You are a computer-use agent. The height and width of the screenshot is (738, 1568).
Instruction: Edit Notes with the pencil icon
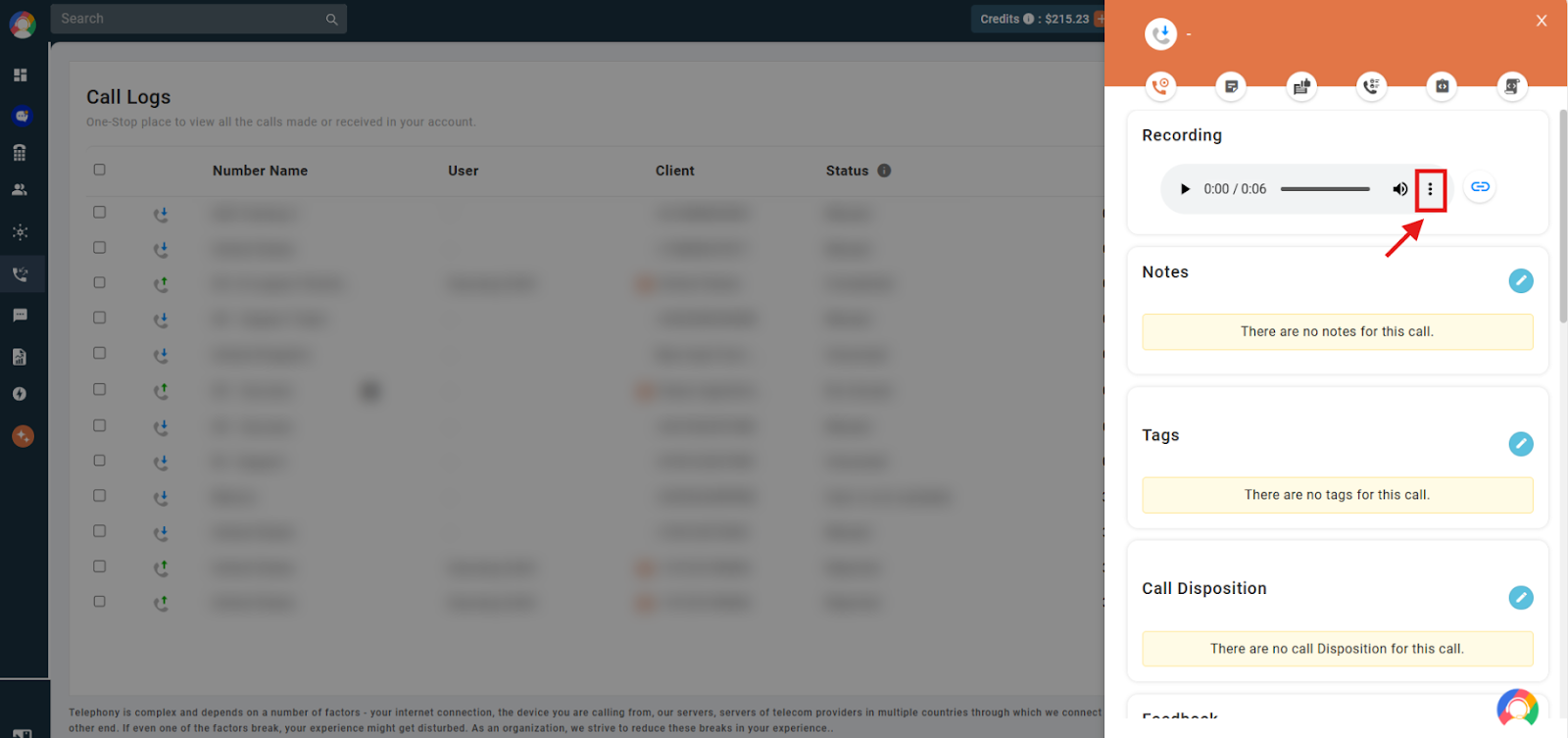[x=1521, y=281]
